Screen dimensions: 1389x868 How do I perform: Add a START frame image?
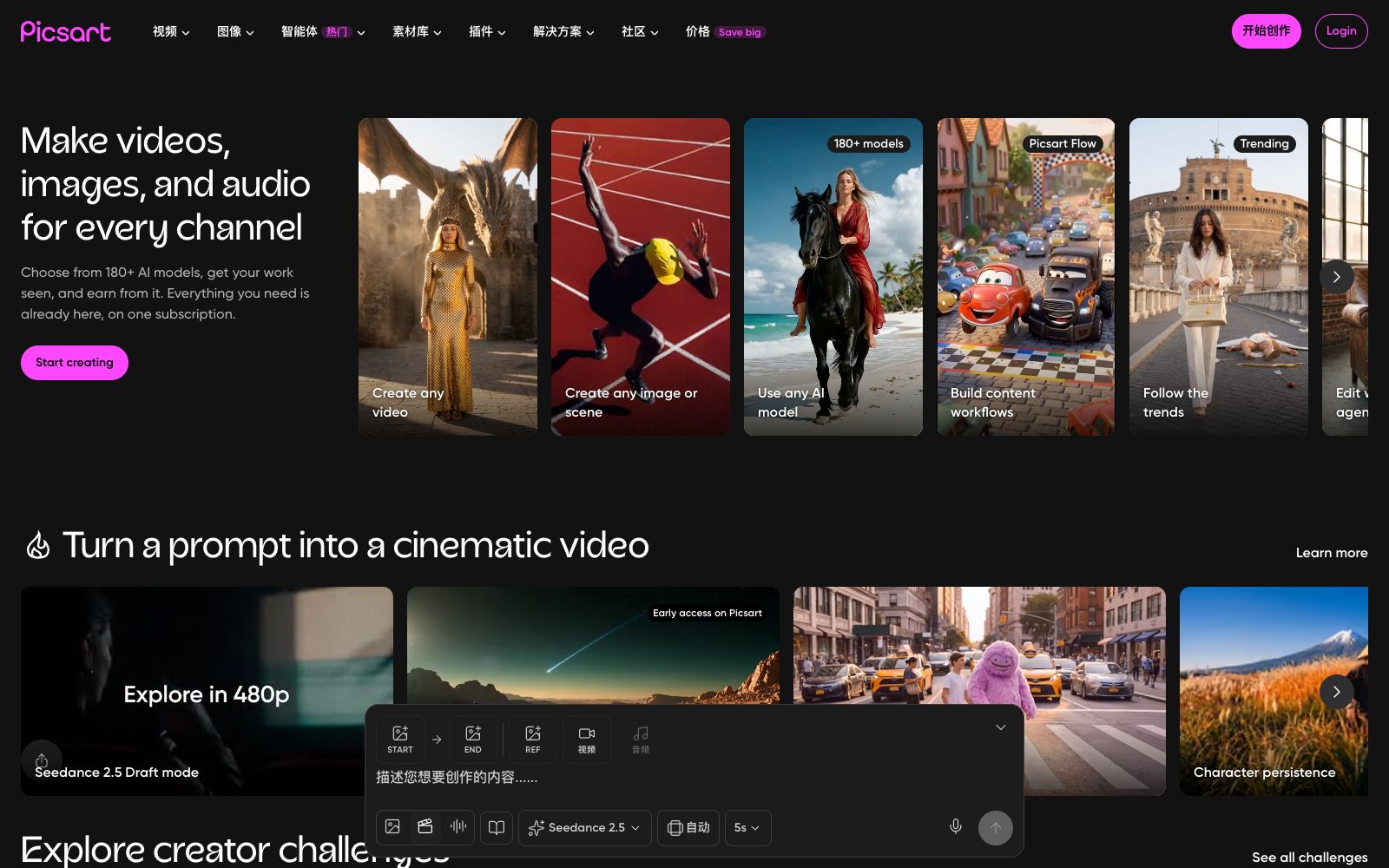tap(400, 739)
